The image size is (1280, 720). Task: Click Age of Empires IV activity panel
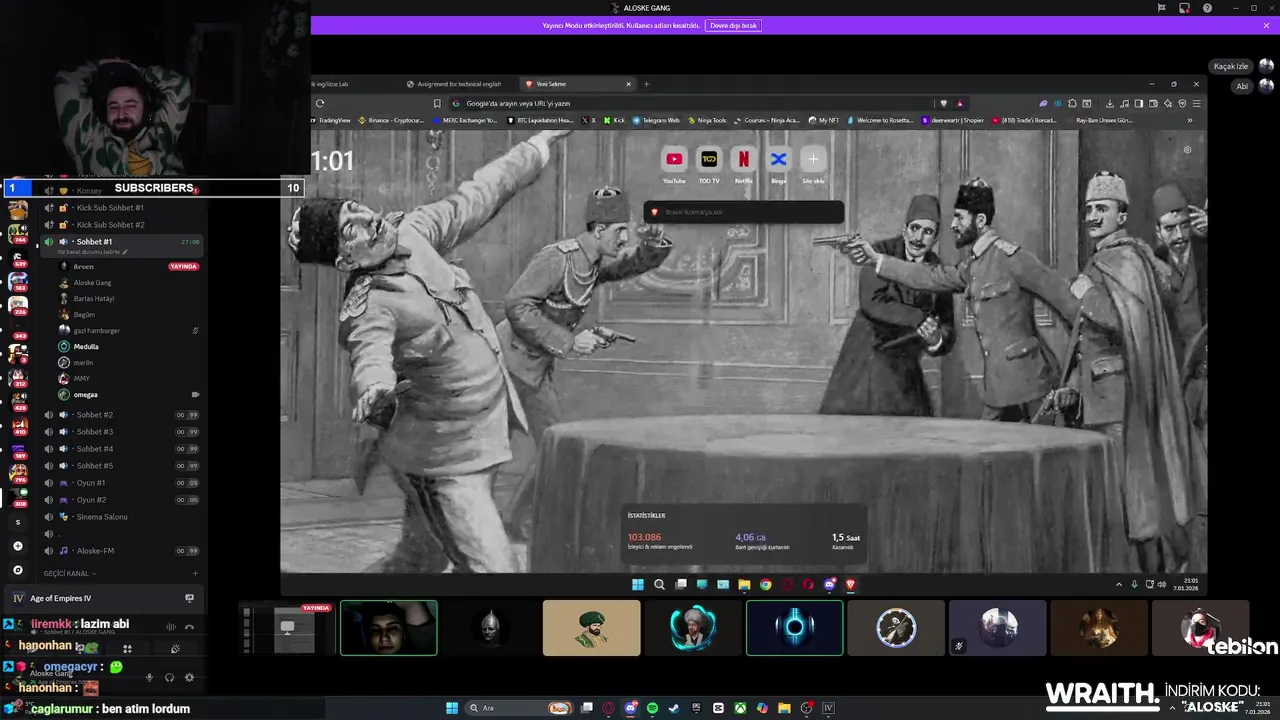point(104,598)
